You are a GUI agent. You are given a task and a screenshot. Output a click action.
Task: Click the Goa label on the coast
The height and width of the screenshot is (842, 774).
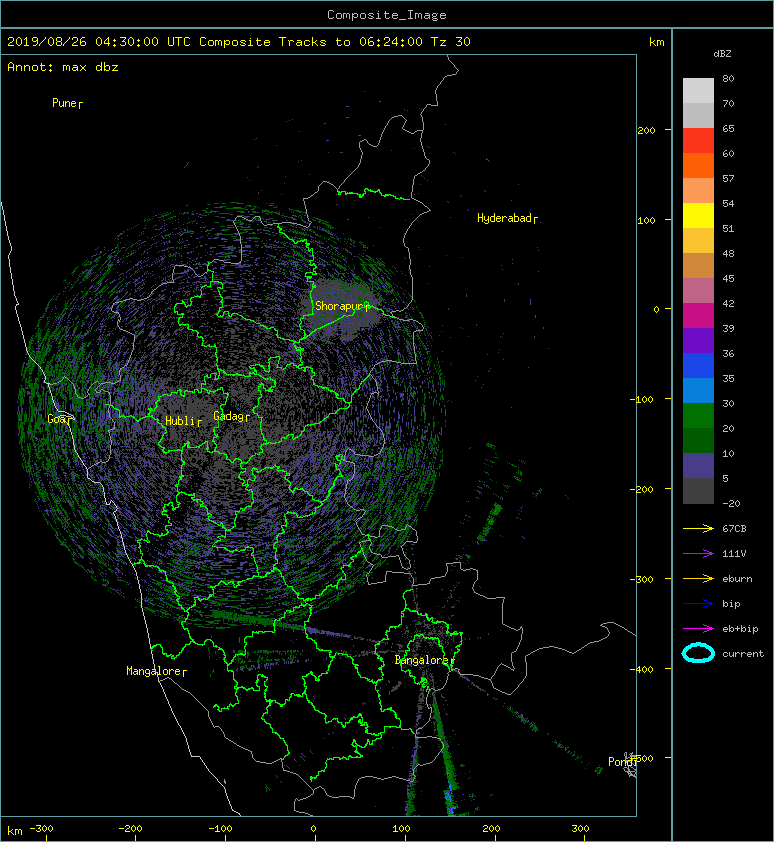[x=57, y=419]
